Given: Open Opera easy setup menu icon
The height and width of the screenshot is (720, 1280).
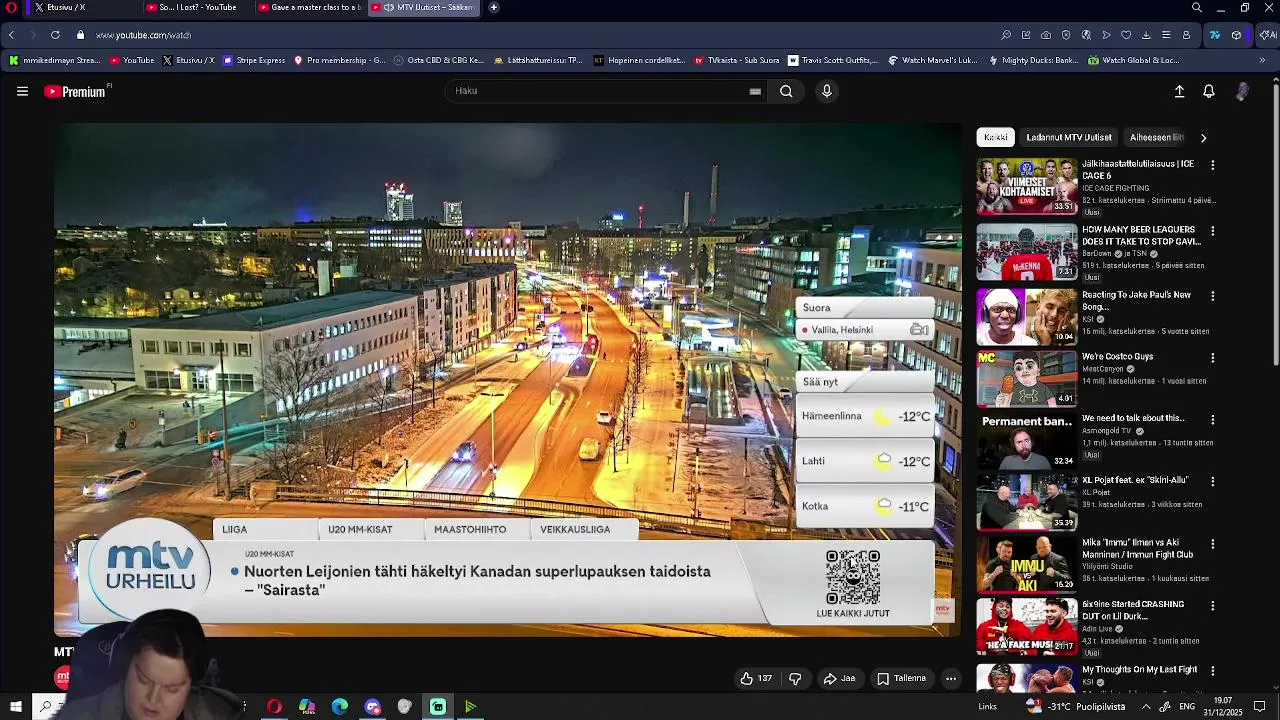Looking at the screenshot, I should click(1166, 35).
